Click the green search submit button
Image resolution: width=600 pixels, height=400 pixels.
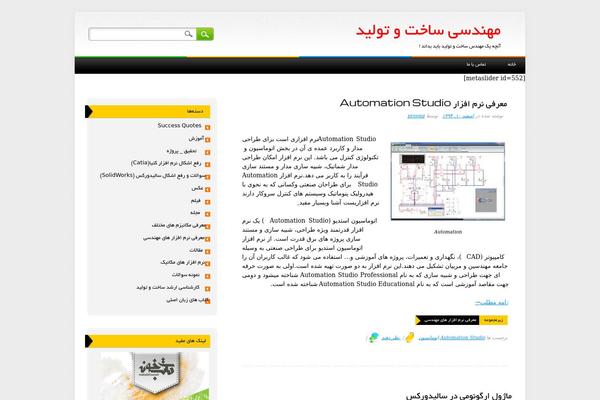(x=205, y=34)
